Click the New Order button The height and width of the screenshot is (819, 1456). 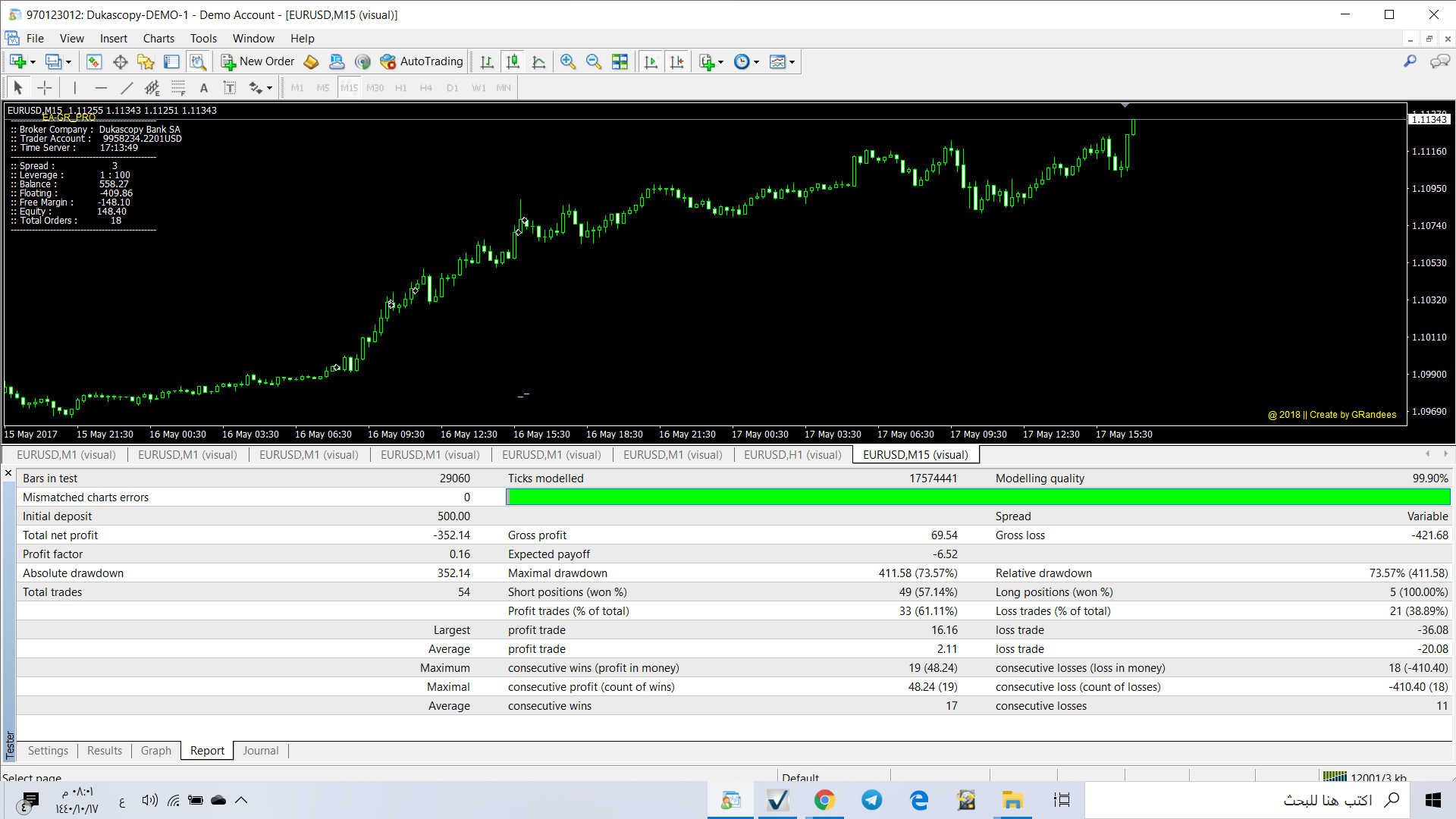[x=258, y=61]
